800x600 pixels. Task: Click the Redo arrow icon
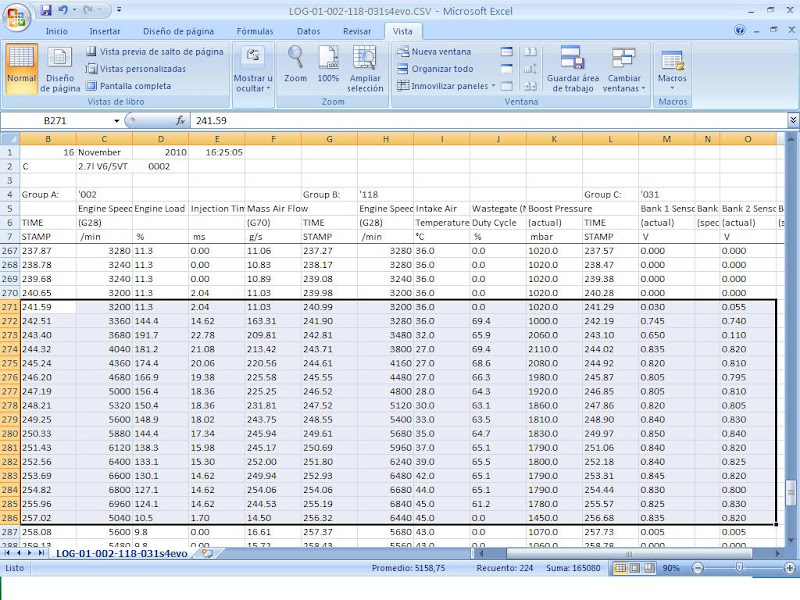click(x=88, y=10)
